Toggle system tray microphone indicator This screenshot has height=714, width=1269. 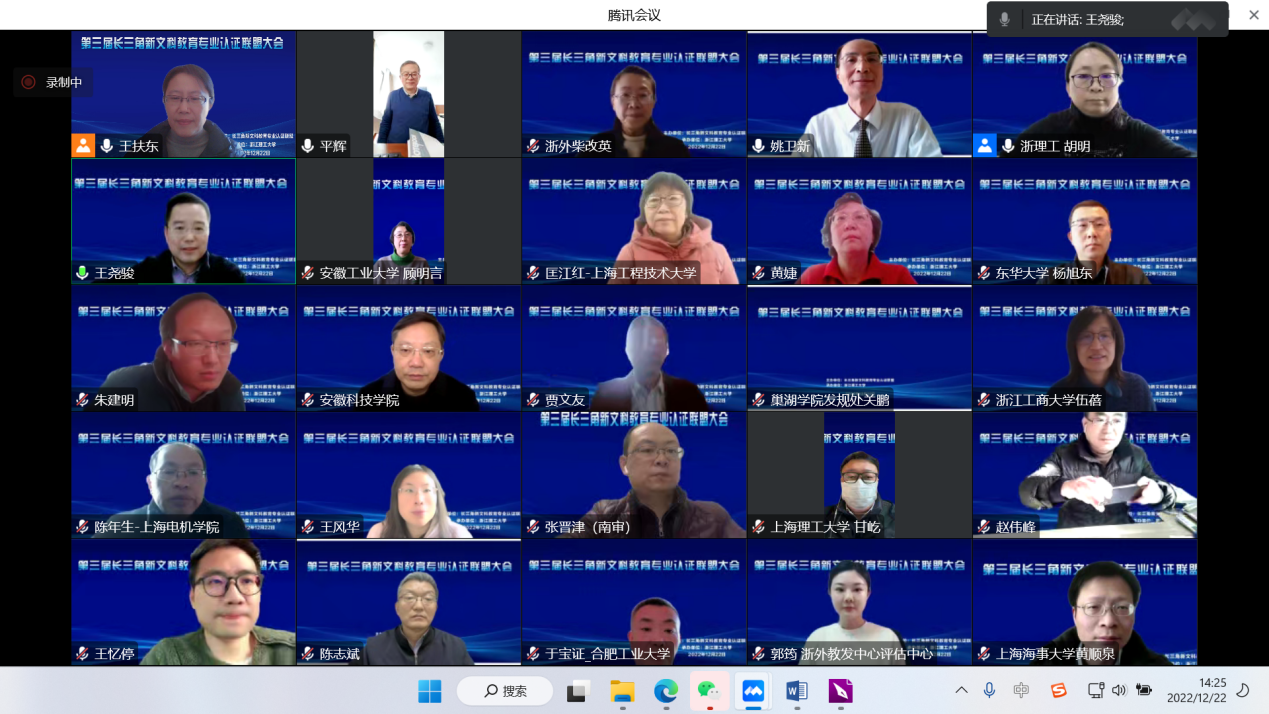coord(989,690)
